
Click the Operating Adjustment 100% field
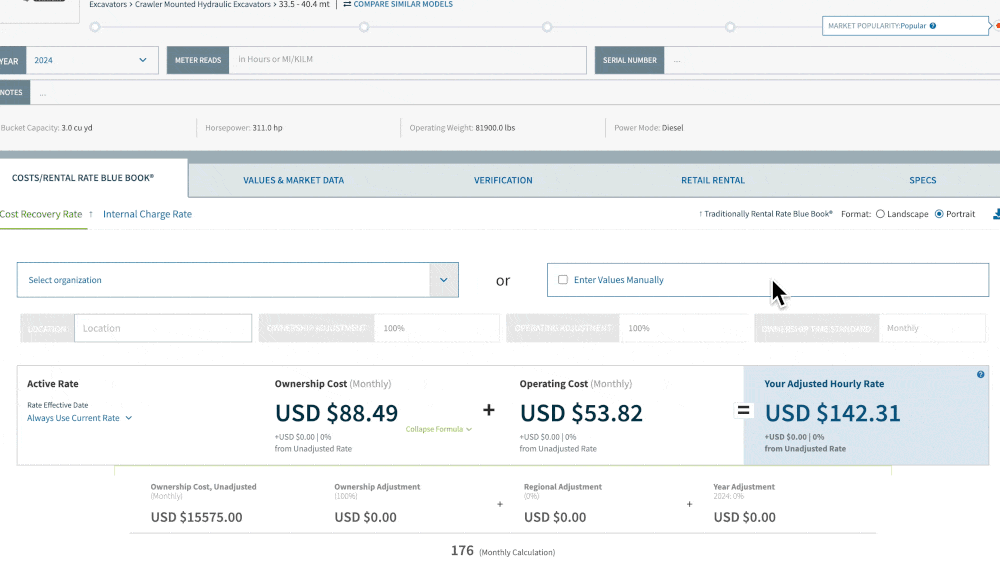[683, 328]
